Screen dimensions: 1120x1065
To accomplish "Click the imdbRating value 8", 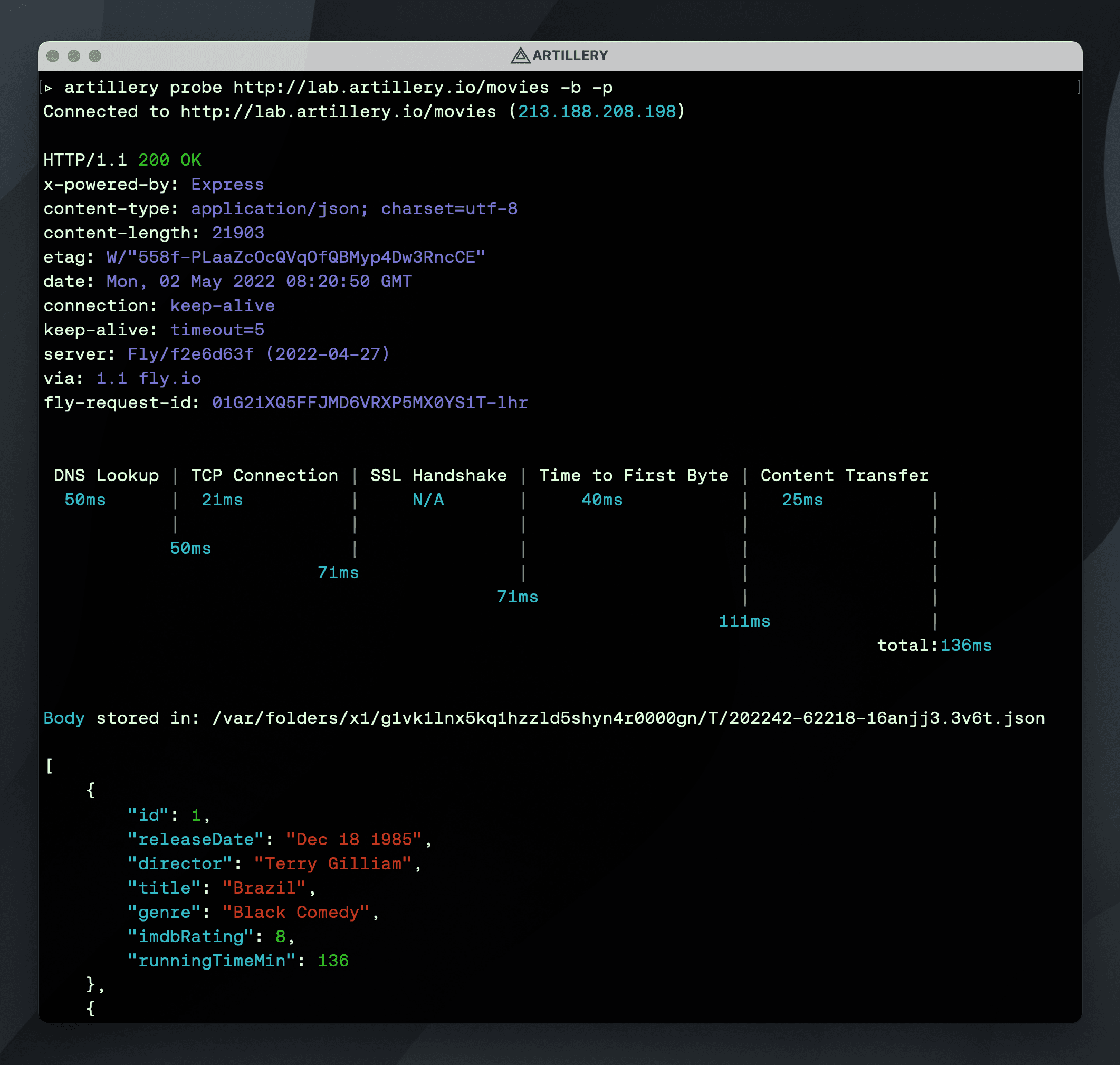I will pos(281,937).
